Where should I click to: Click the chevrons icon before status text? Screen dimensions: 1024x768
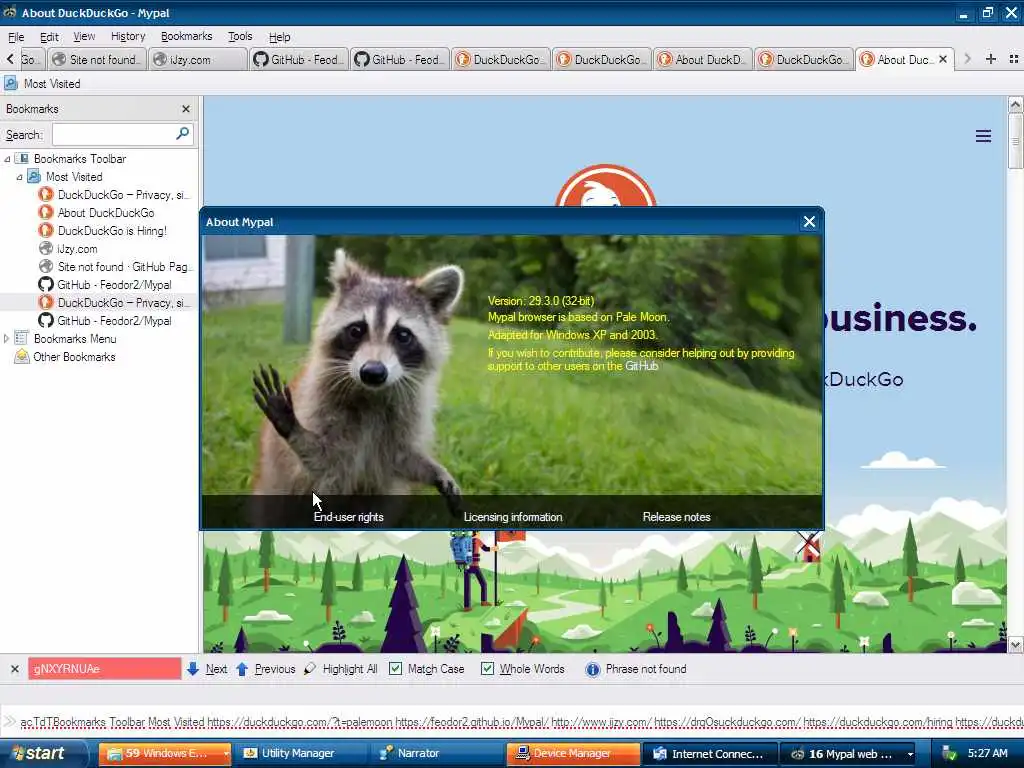coord(9,722)
